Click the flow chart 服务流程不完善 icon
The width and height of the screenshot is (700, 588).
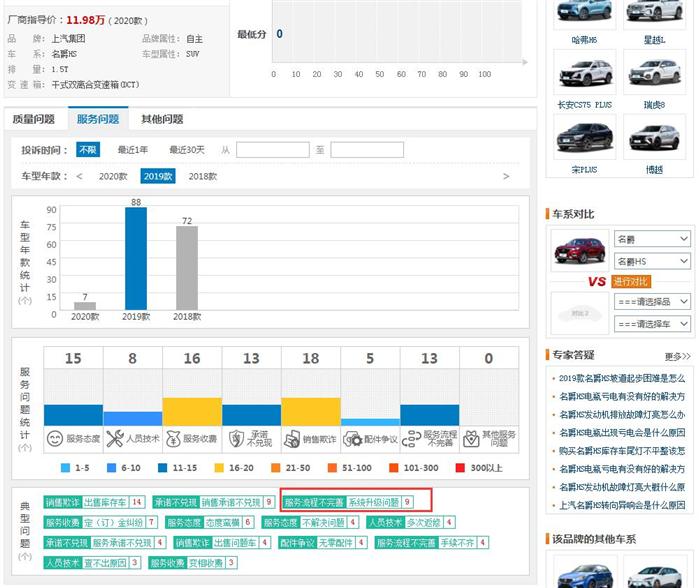pos(411,439)
